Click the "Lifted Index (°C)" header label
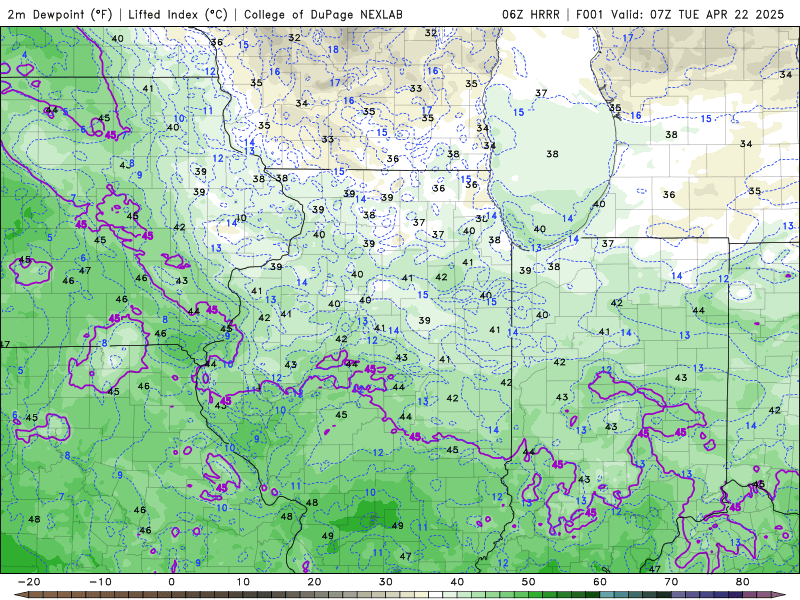Screen dimensions: 800x600 click(x=178, y=14)
